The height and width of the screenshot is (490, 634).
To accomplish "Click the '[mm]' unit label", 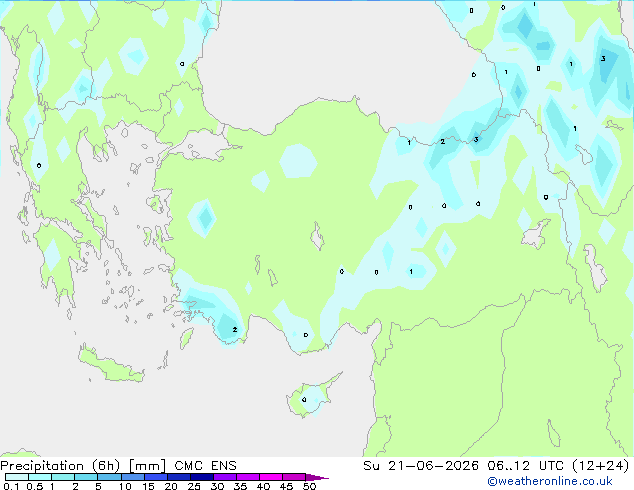I will (147, 466).
